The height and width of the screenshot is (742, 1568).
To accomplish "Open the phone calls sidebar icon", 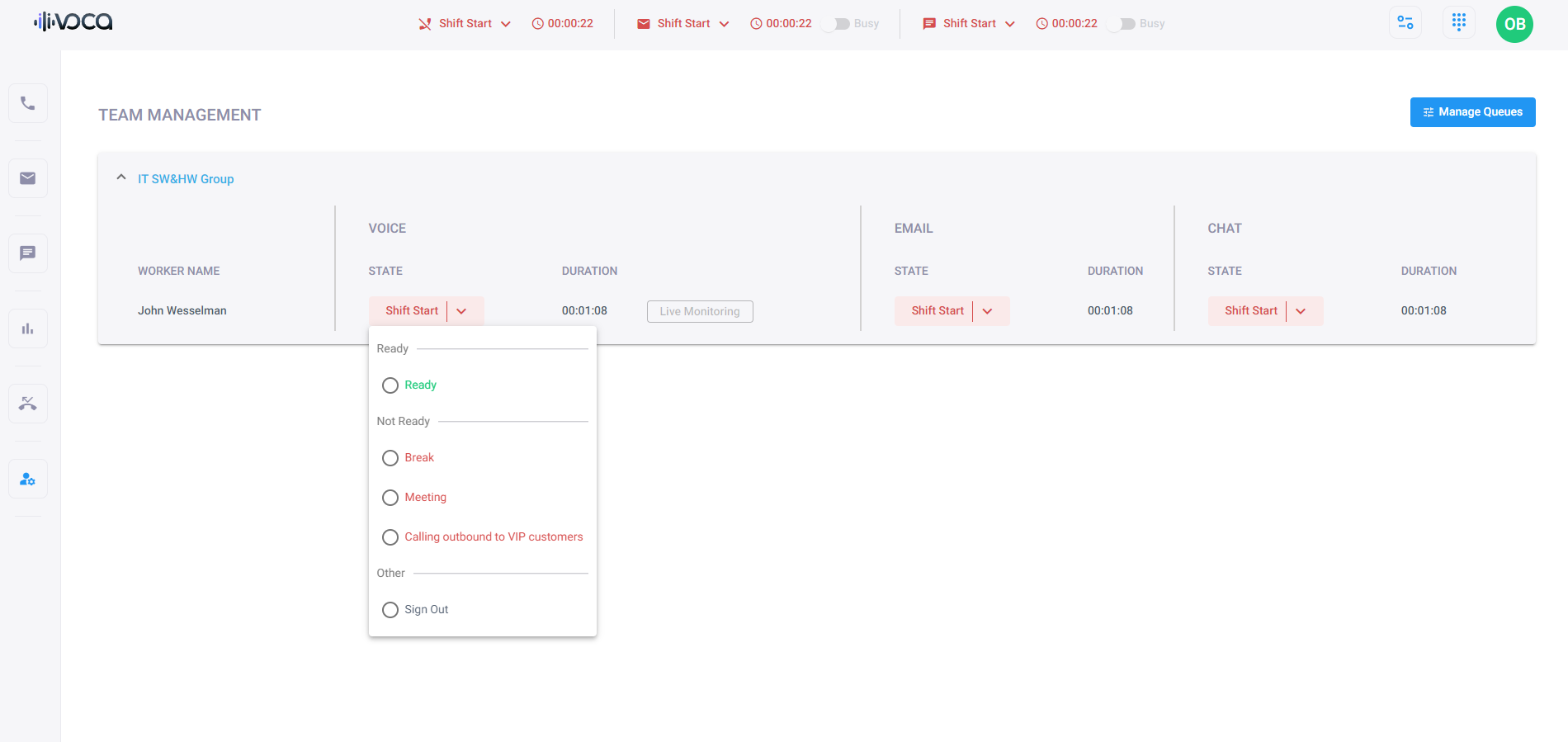I will pos(28,103).
